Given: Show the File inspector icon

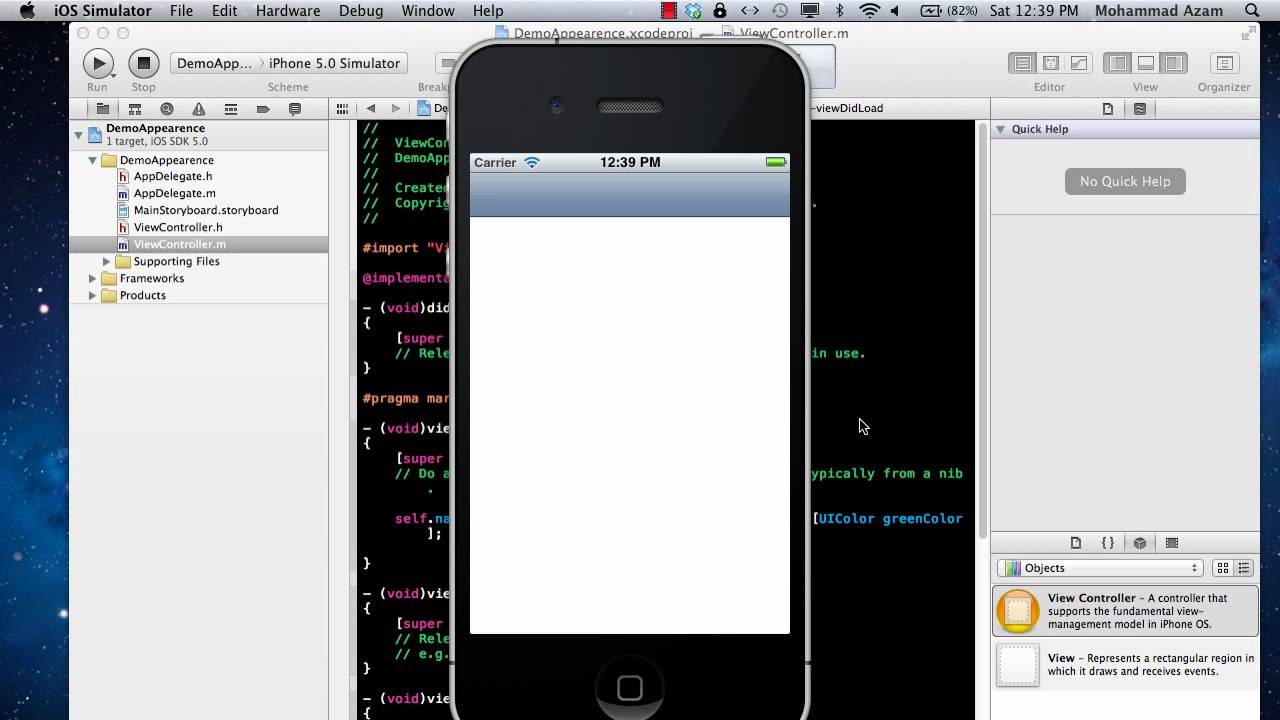Looking at the screenshot, I should click(x=1108, y=109).
